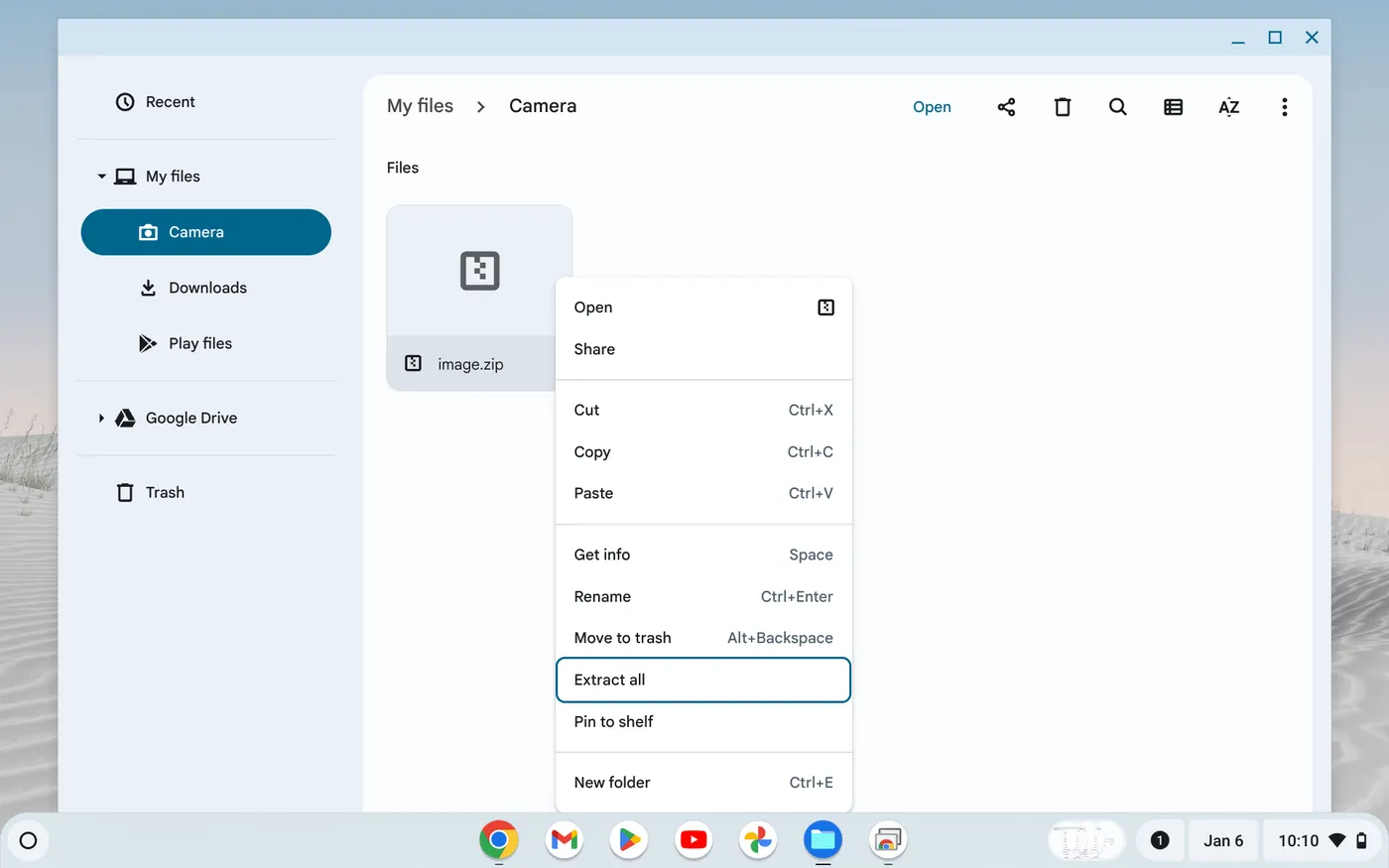The height and width of the screenshot is (868, 1389).
Task: Click the Trash bin icon in sidebar
Action: tap(125, 493)
